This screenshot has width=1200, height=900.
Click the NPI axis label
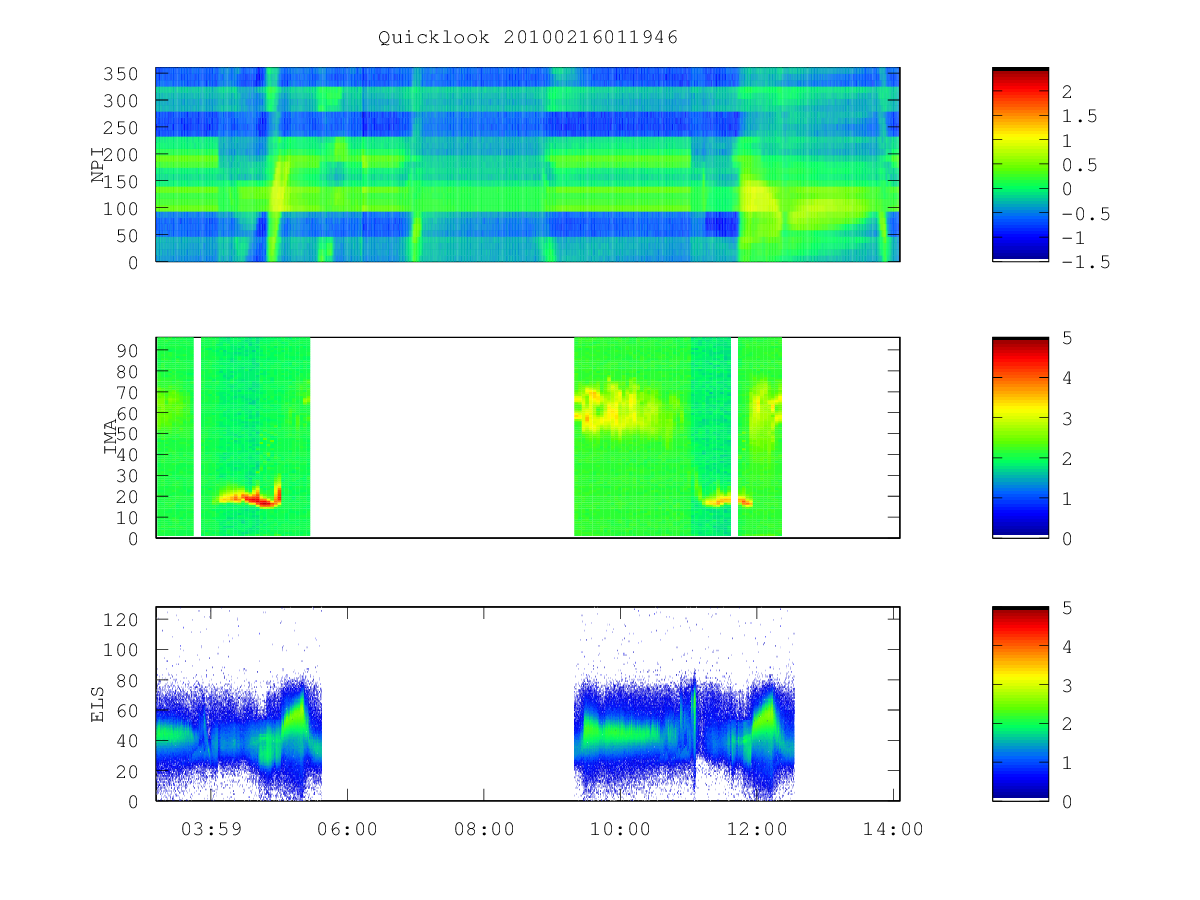(98, 165)
